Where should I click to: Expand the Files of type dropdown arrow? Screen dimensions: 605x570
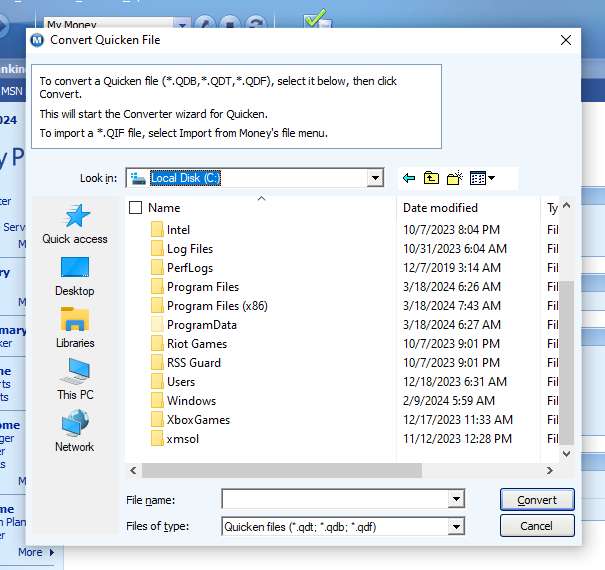click(x=456, y=526)
